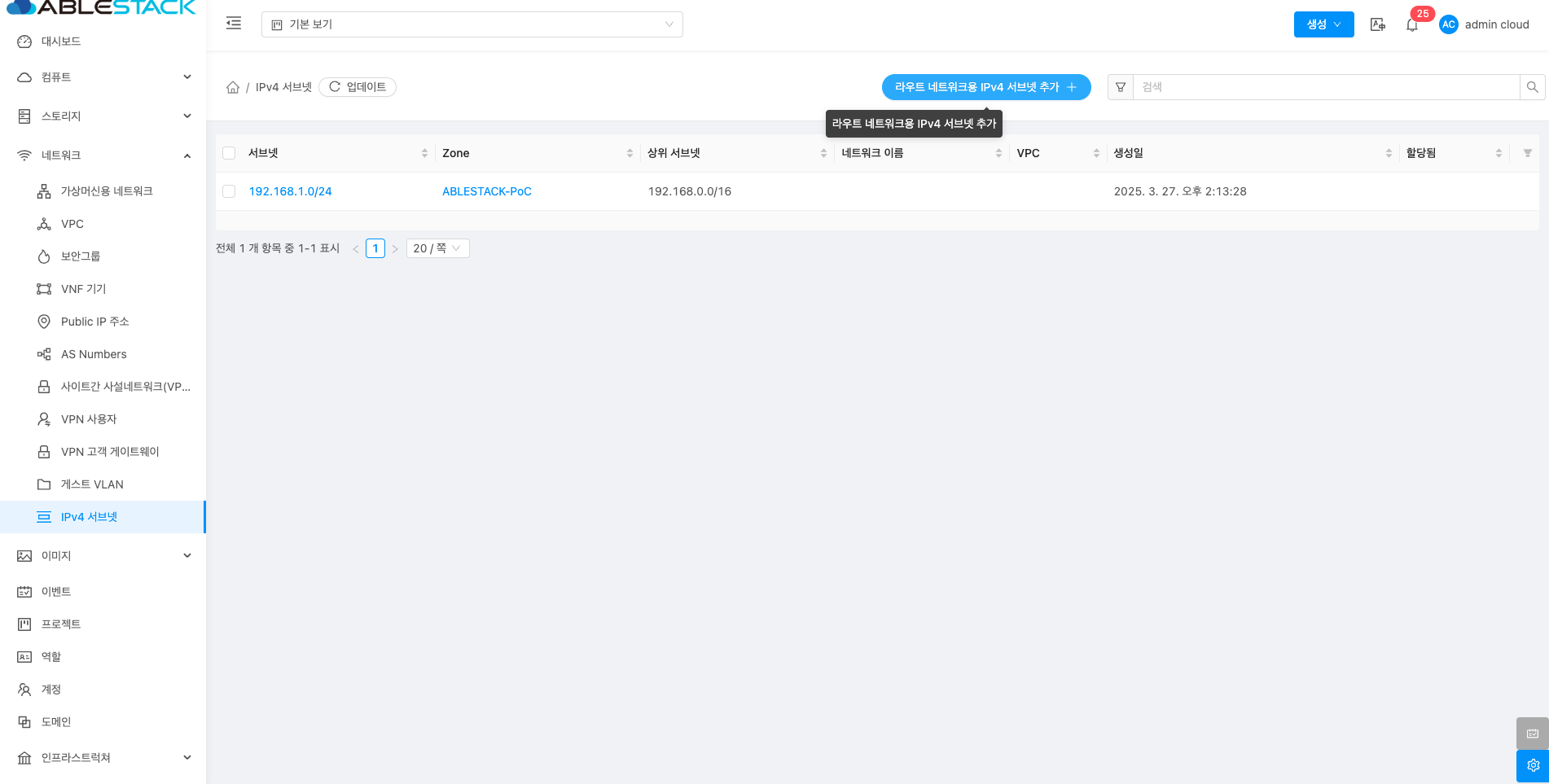The height and width of the screenshot is (784, 1549).
Task: Toggle the select-all checkbox in table header
Action: point(229,153)
